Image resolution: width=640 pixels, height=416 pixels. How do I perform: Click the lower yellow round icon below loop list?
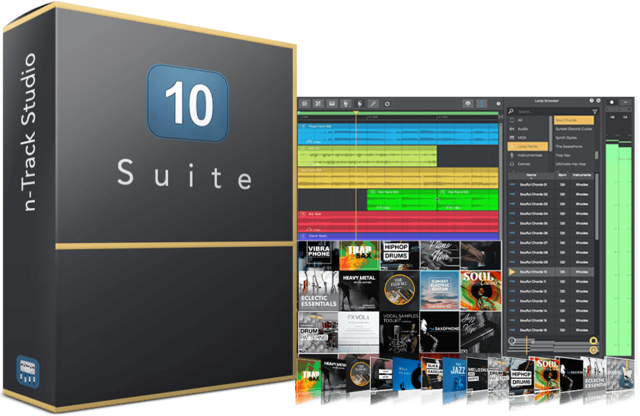pos(593,350)
